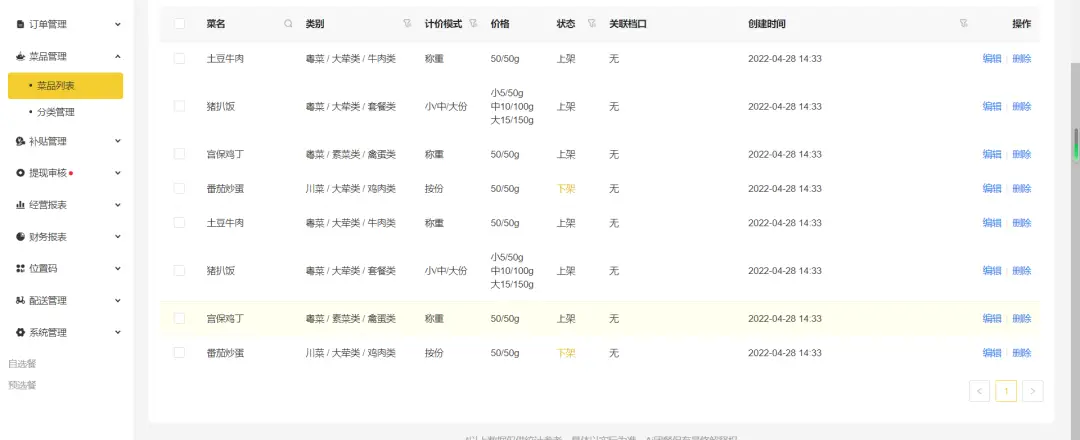Click 删除 in second 猪扒饭 row
Screen dimensions: 1080x440
(1022, 271)
